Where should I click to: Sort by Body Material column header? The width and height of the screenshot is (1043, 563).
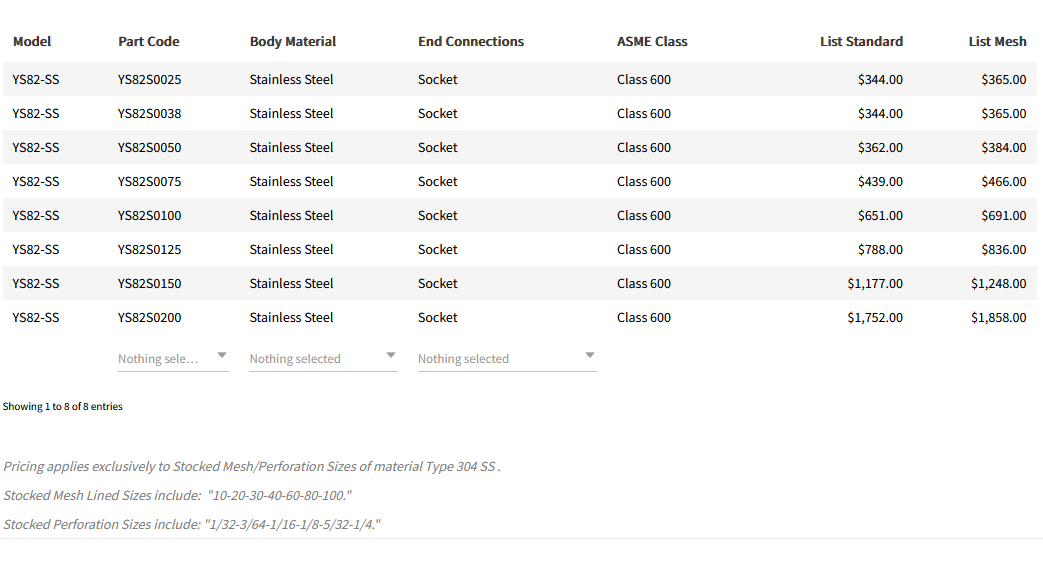click(293, 42)
